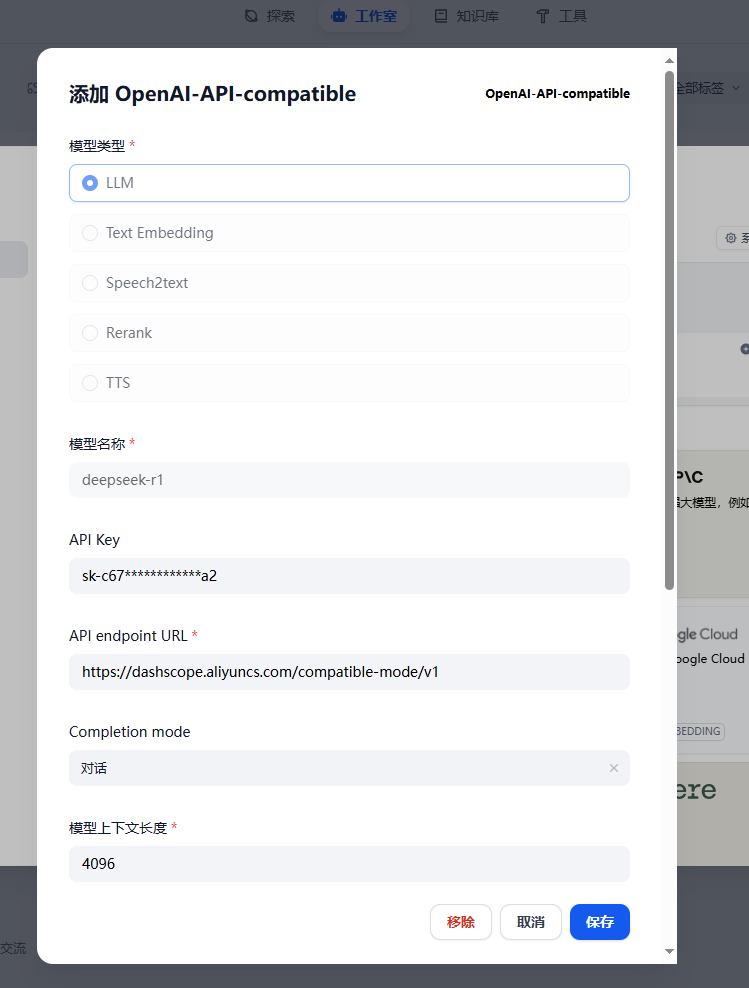Clear the Completion mode selection with X
The image size is (749, 988).
pyautogui.click(x=613, y=768)
